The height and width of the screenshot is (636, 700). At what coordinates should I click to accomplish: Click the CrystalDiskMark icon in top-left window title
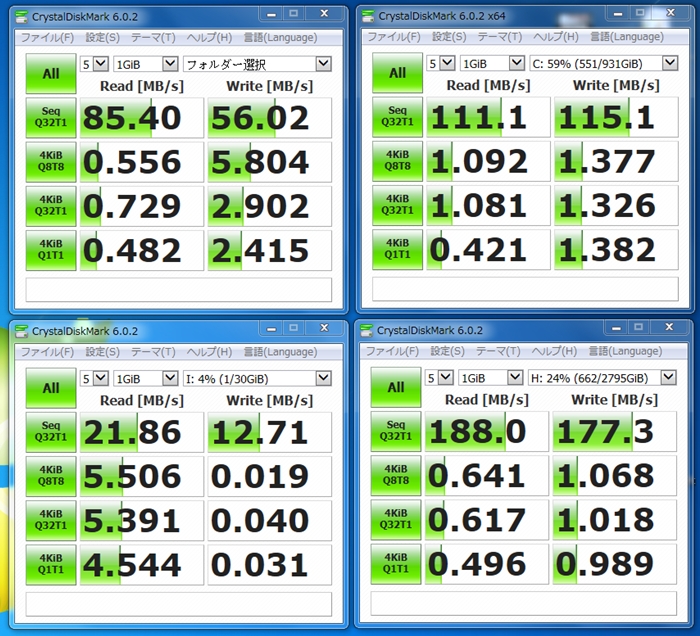pos(21,17)
